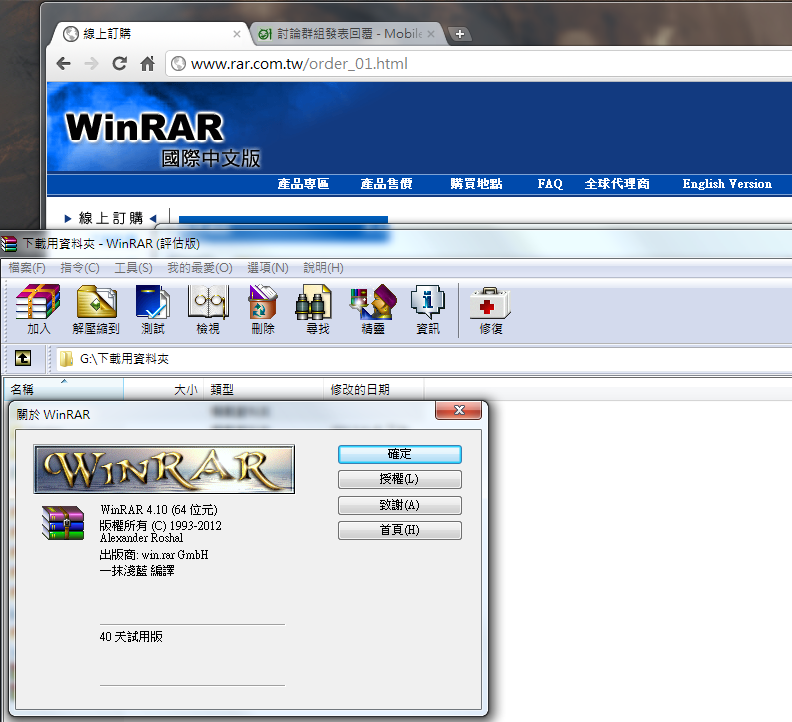Click the 首頁(H) home page button

(x=399, y=530)
